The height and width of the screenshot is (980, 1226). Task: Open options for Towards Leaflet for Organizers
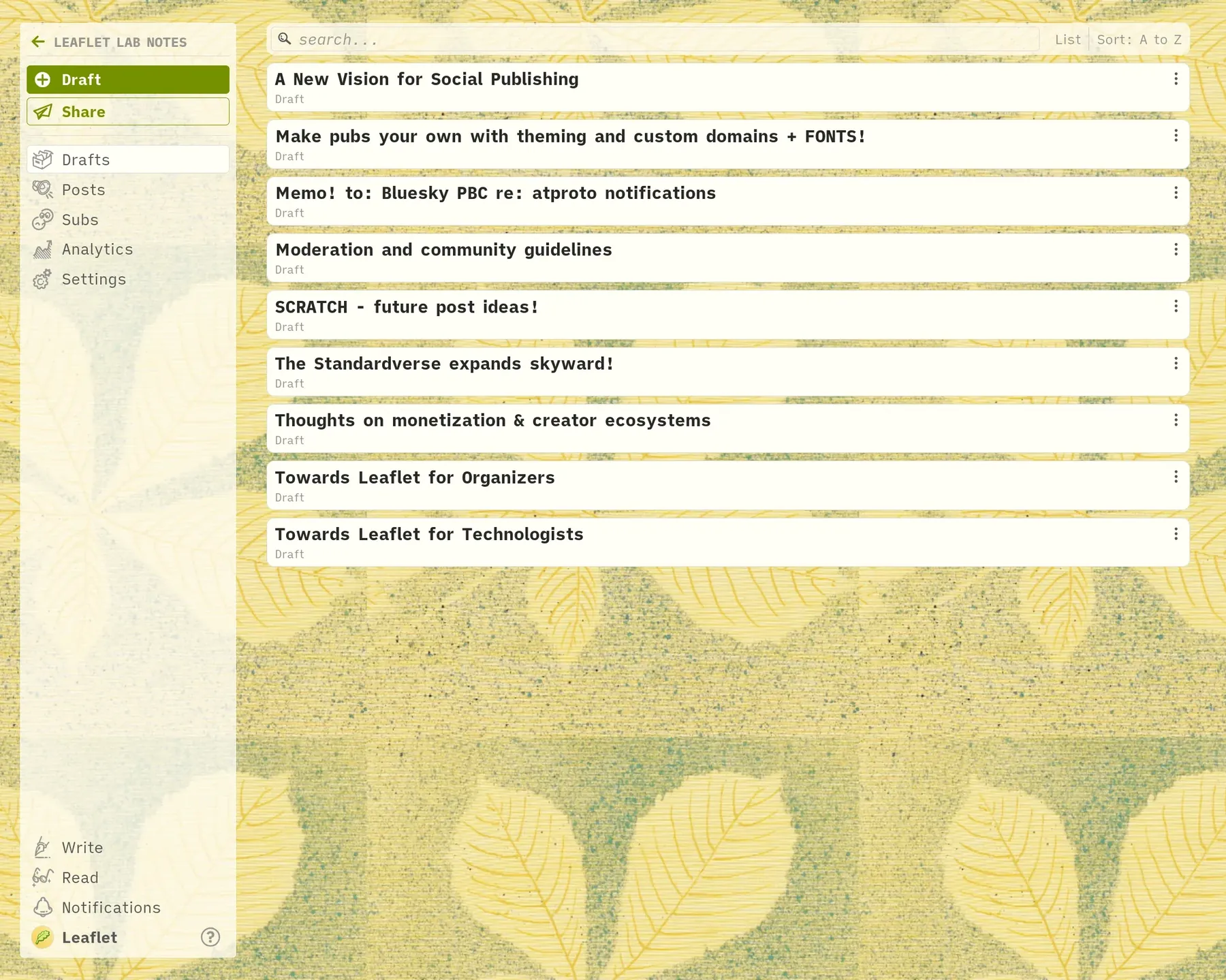tap(1176, 477)
